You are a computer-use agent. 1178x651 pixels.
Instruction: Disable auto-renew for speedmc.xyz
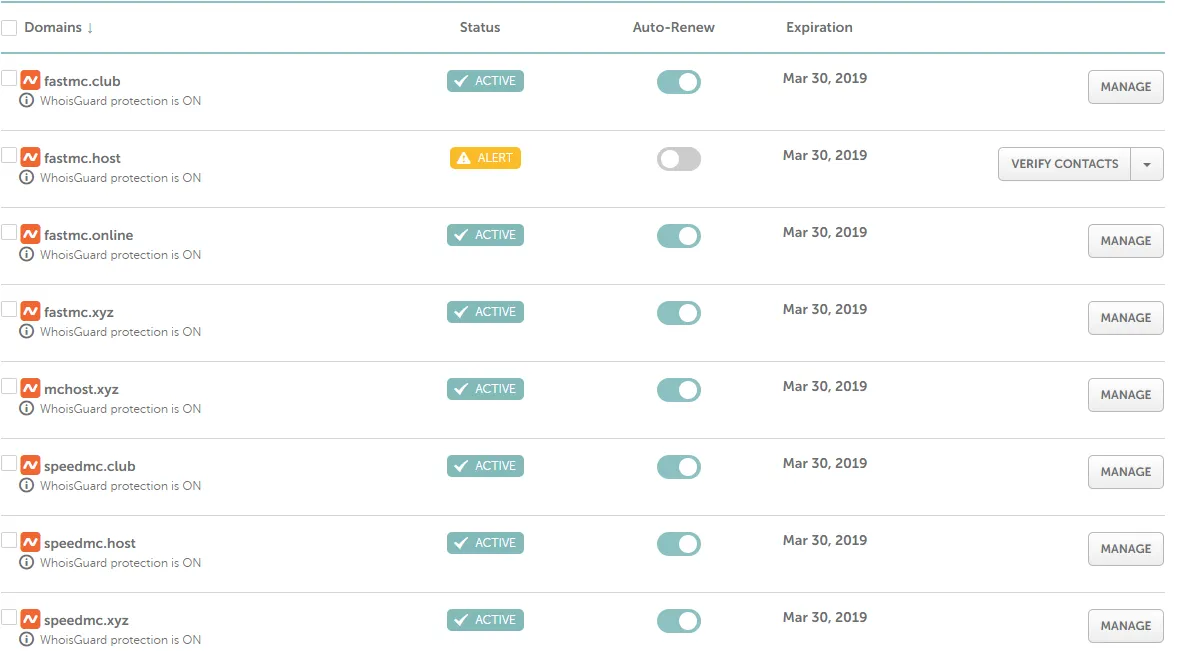pos(678,621)
